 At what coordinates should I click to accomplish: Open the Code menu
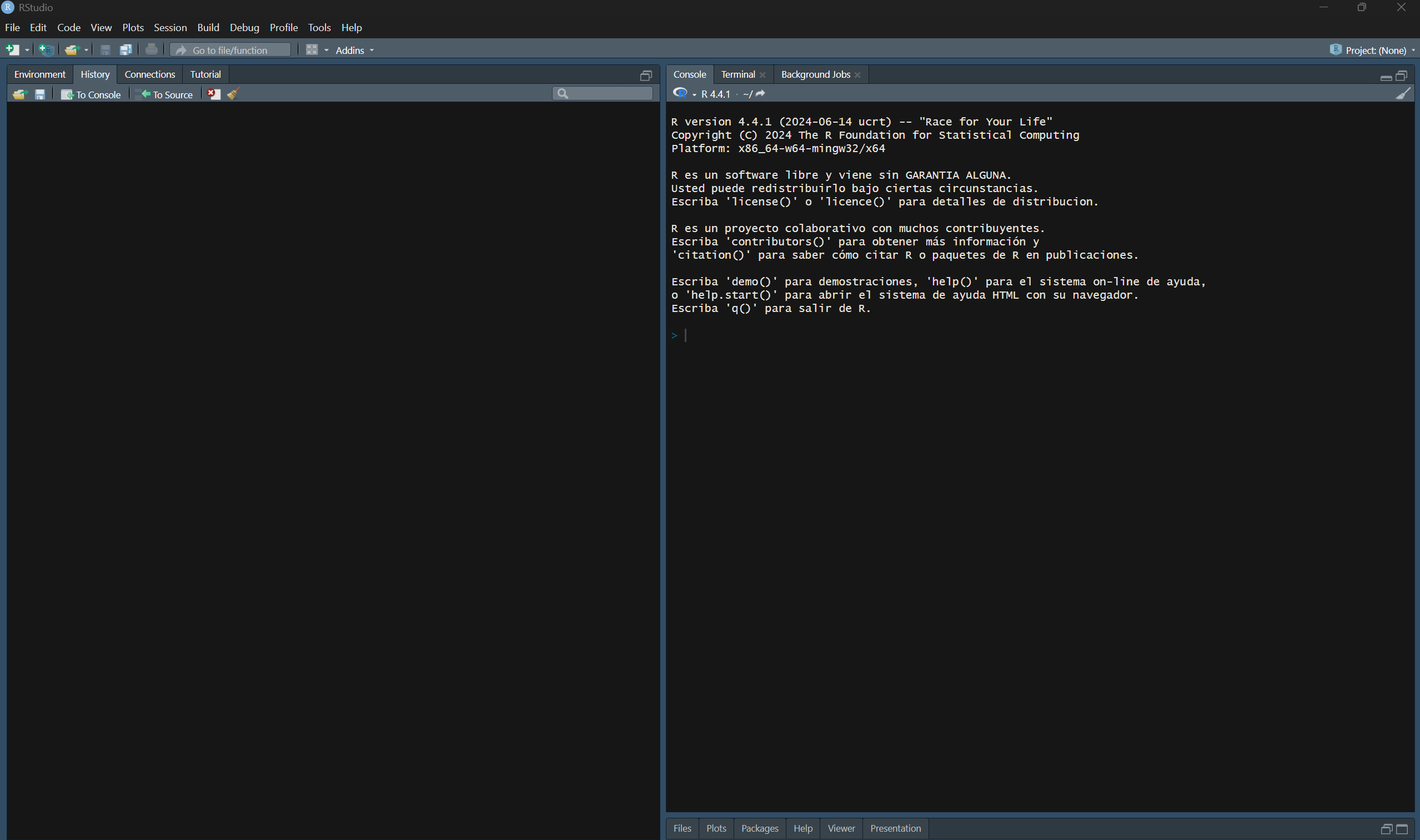point(69,27)
